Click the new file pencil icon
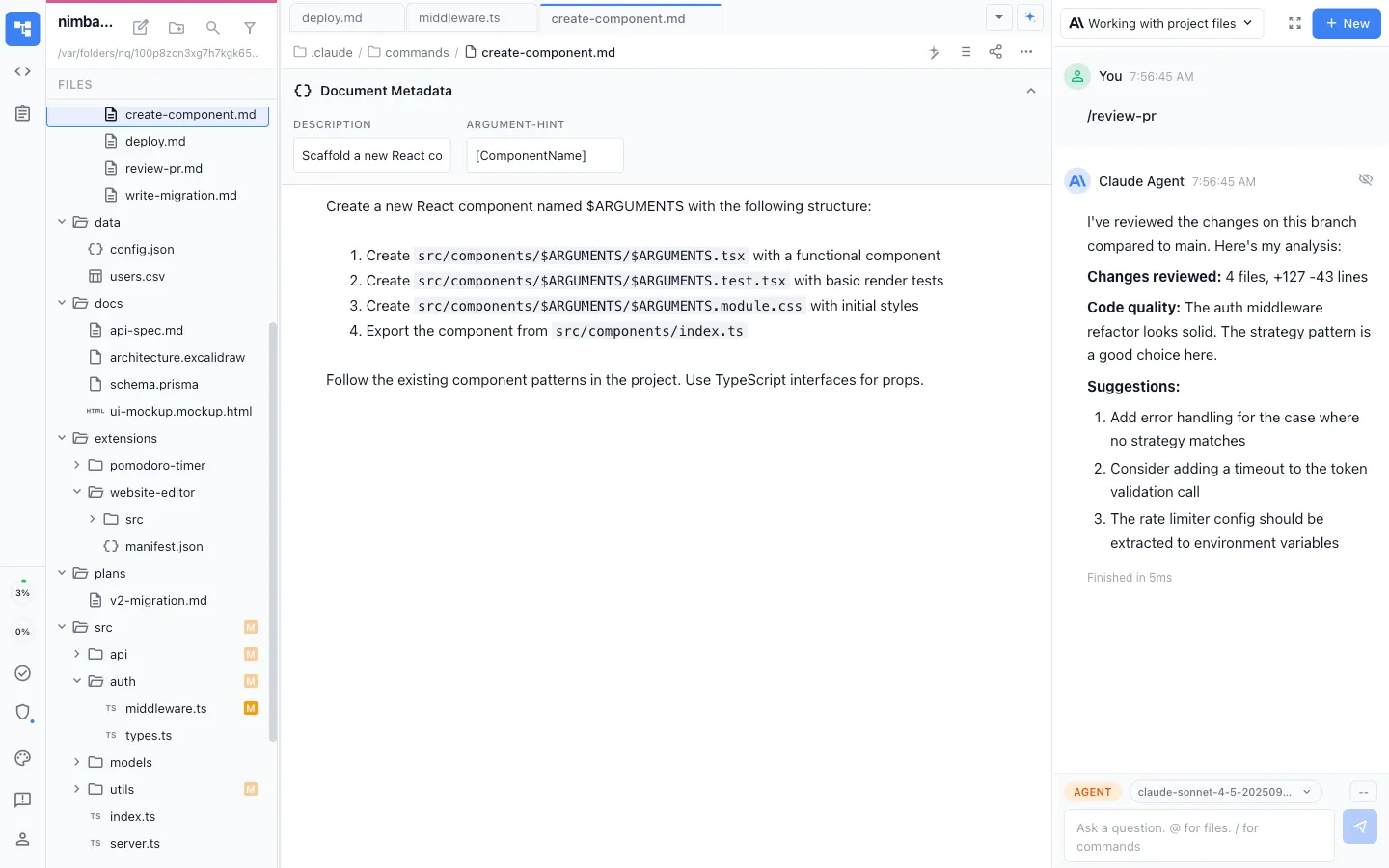1389x868 pixels. (x=141, y=28)
